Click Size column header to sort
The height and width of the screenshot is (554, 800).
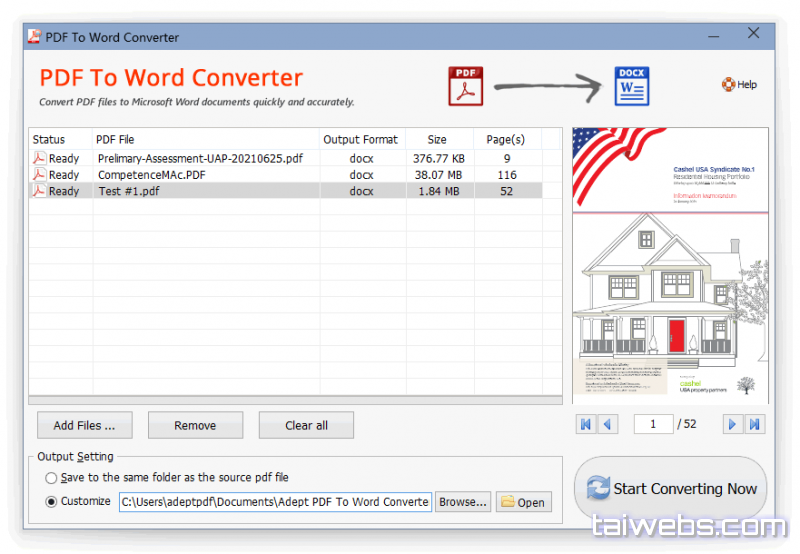(x=437, y=140)
